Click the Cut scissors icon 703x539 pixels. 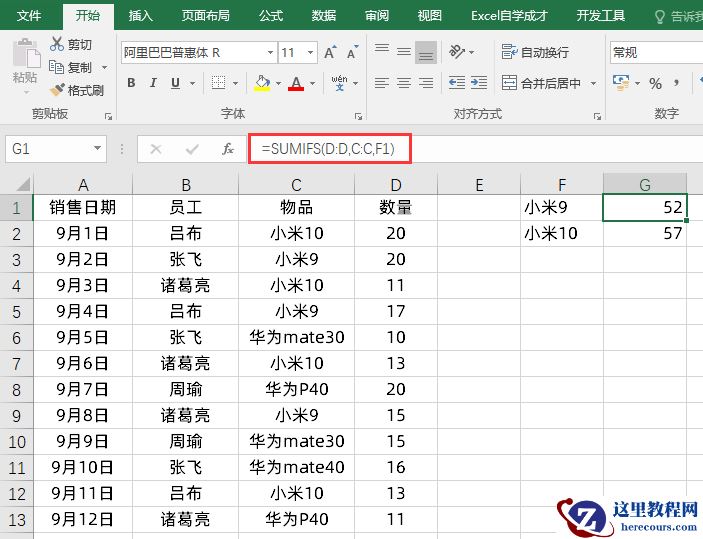(56, 44)
